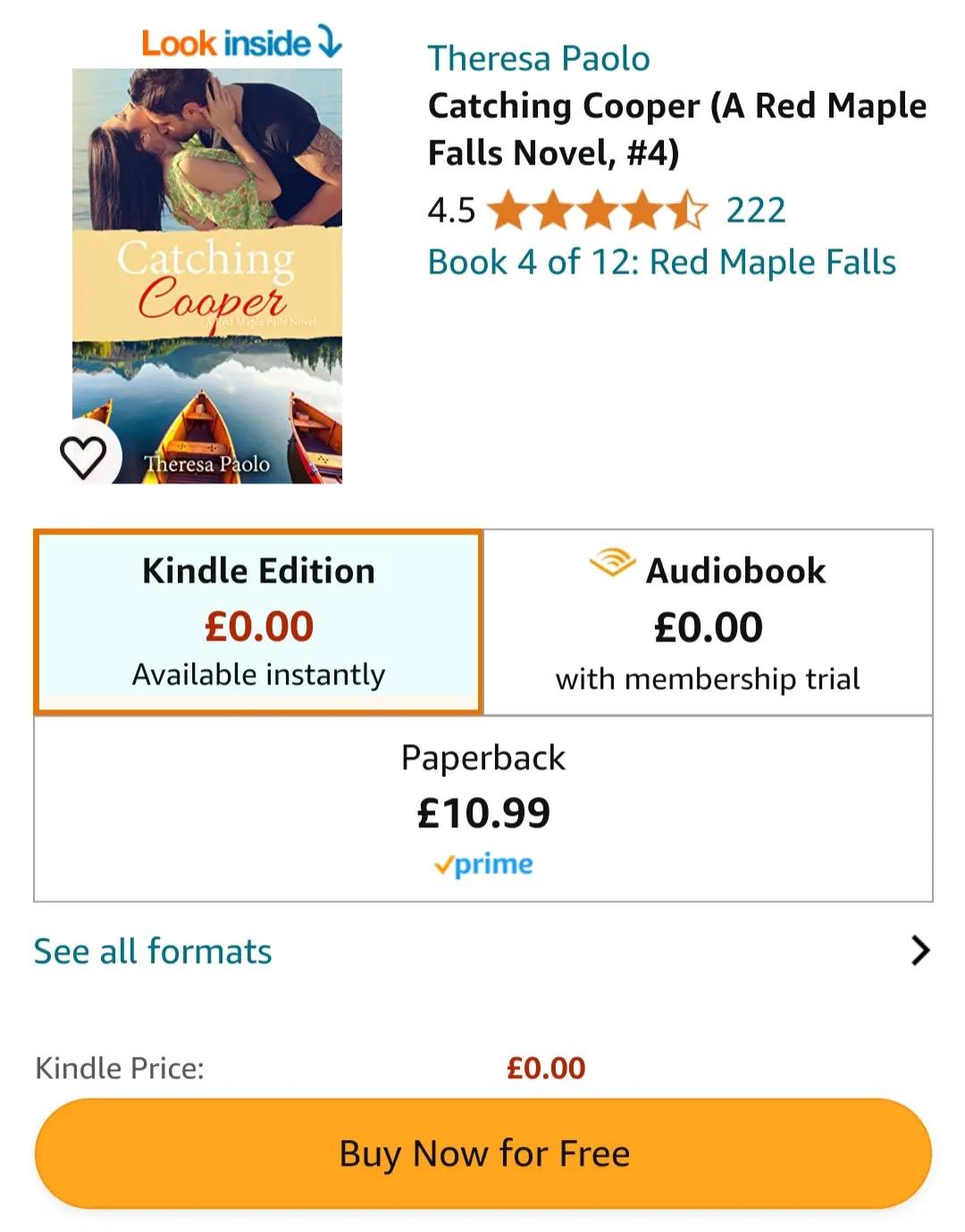Click the with membership trial text
The width and height of the screenshot is (965, 1232).
(x=708, y=679)
